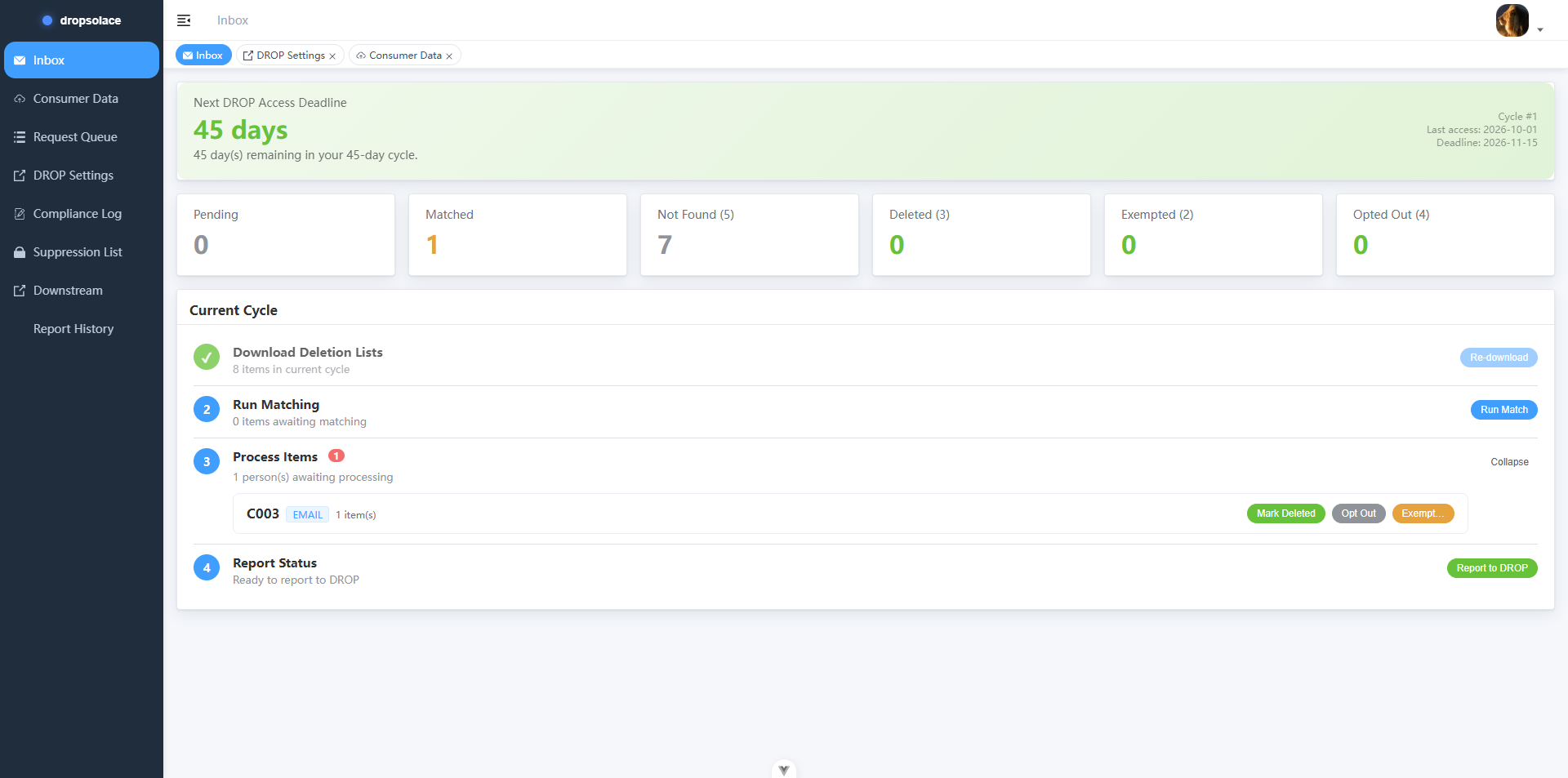Open the Opted Out (4) card
Viewport: 1568px width, 778px height.
[x=1445, y=234]
